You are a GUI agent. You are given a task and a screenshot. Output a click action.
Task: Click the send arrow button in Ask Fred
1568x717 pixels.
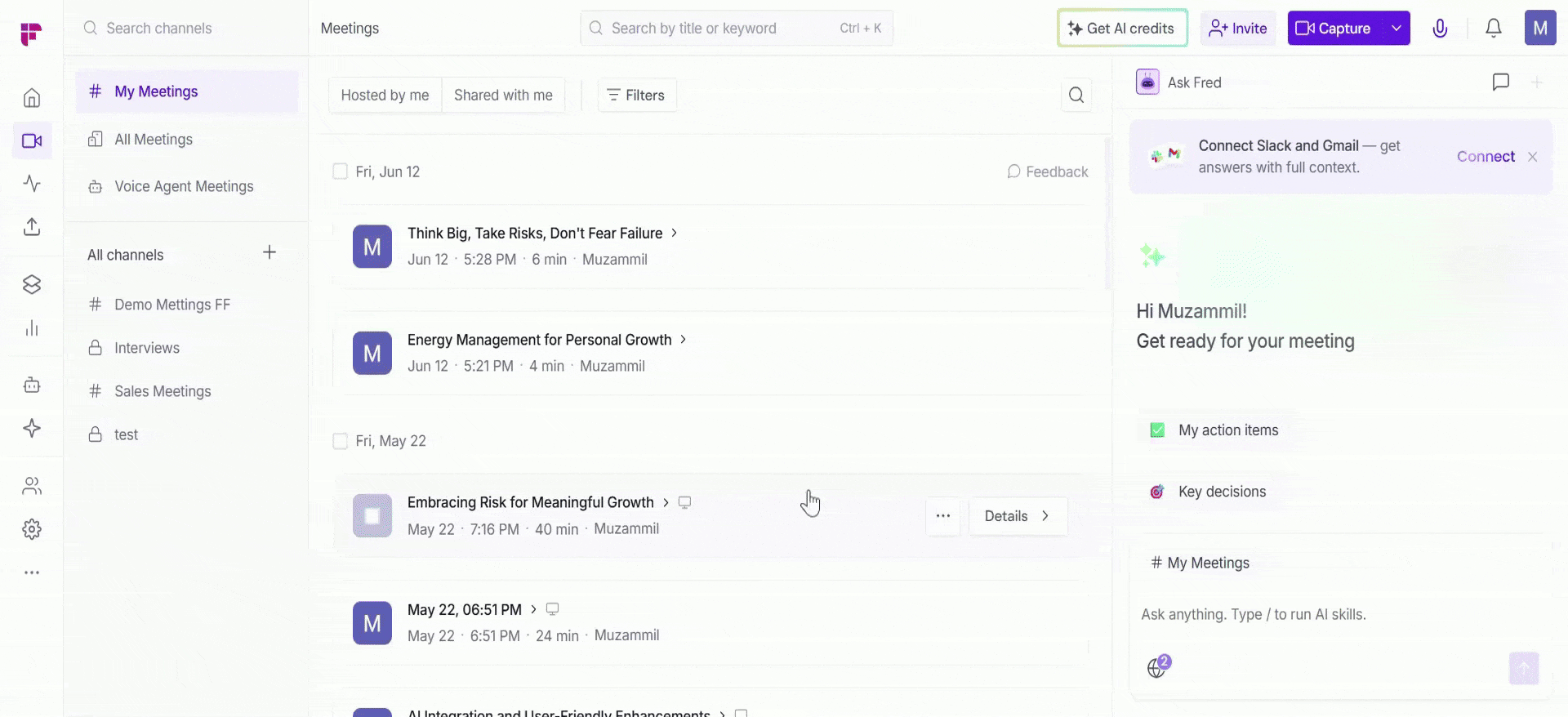(1524, 668)
